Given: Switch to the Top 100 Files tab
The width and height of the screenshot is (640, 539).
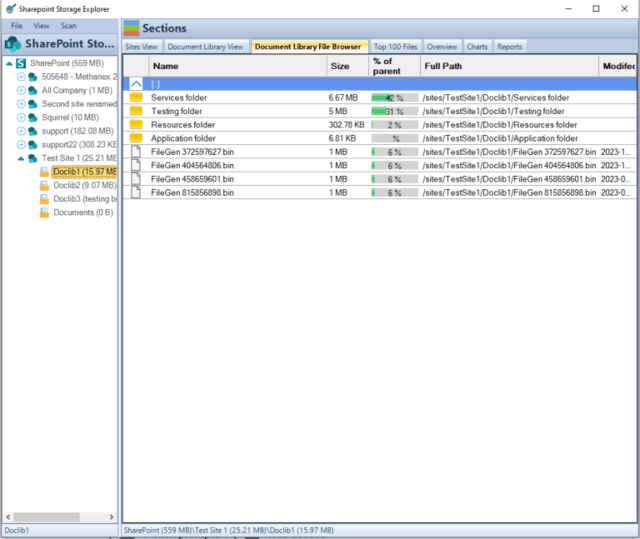Looking at the screenshot, I should [x=396, y=46].
